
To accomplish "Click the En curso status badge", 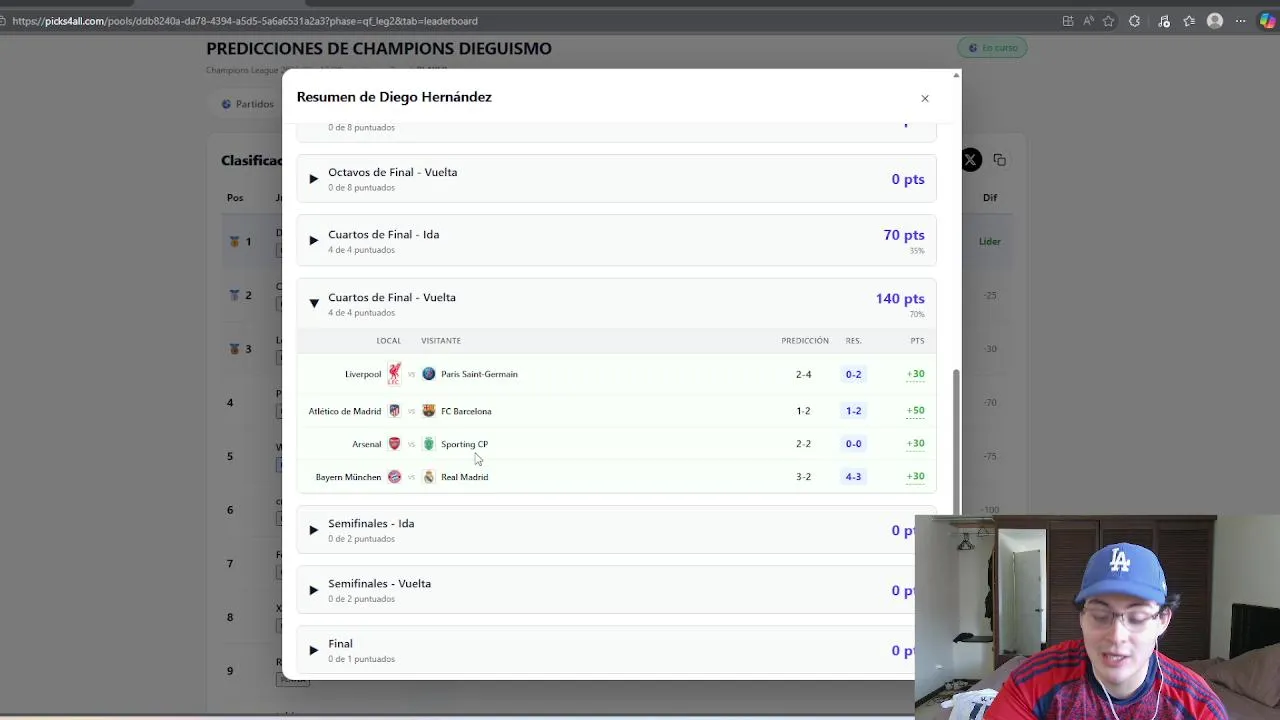I will [x=993, y=48].
